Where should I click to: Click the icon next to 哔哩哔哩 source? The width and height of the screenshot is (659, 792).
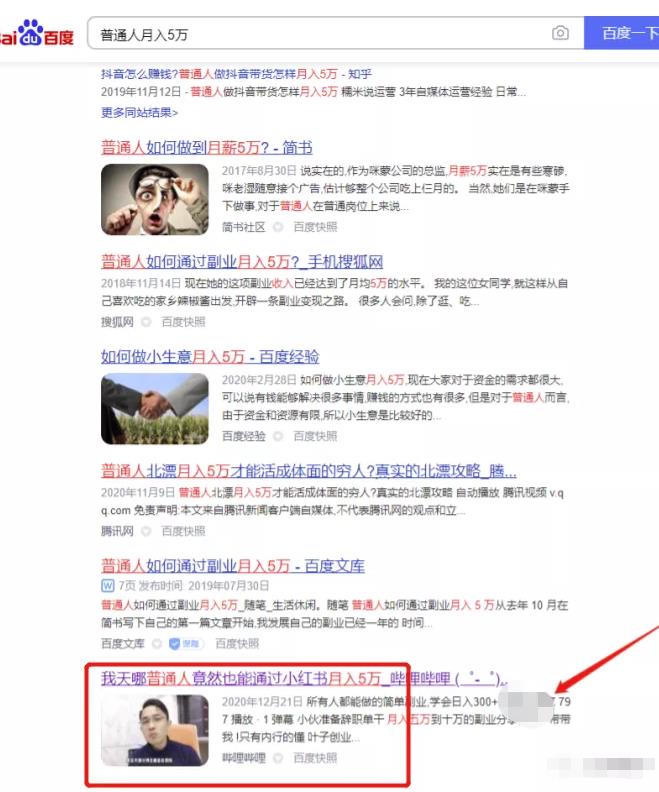[278, 758]
